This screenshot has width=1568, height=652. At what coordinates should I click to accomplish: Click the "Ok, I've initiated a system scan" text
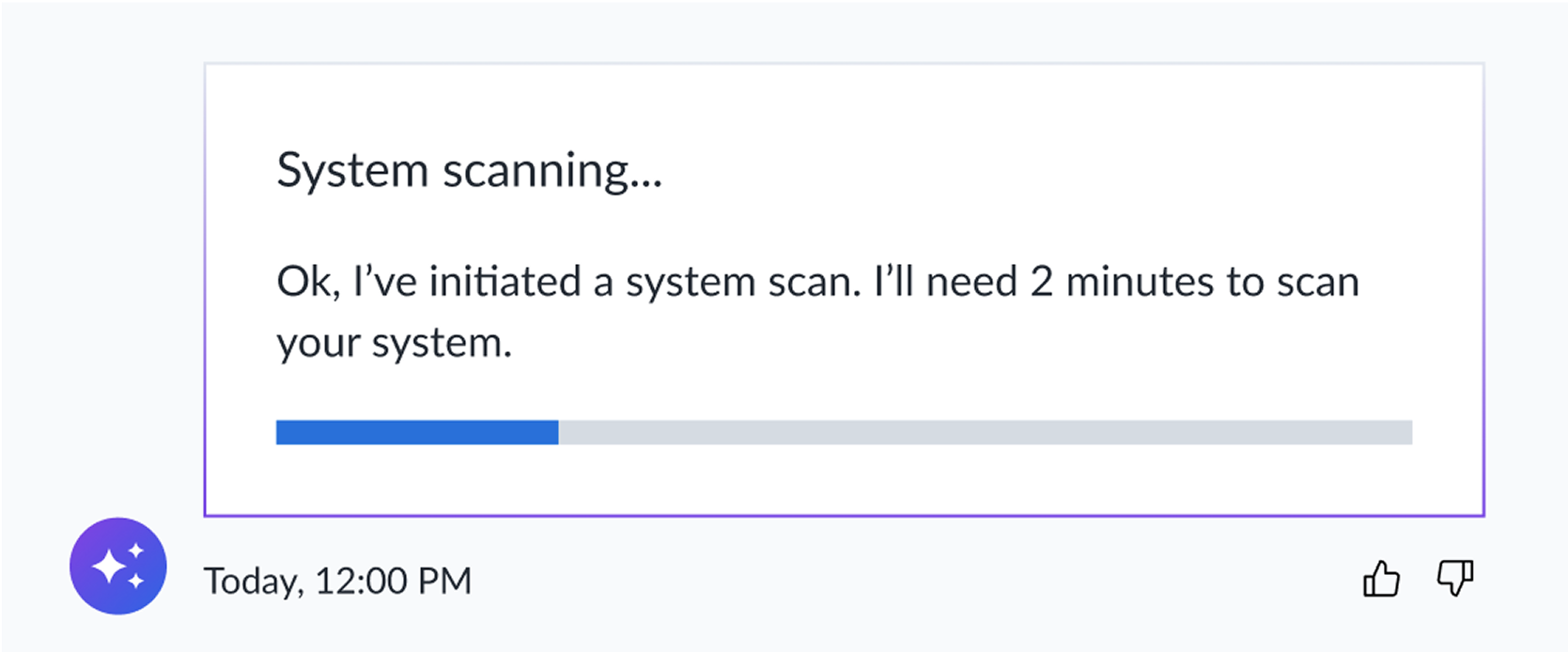click(x=568, y=282)
